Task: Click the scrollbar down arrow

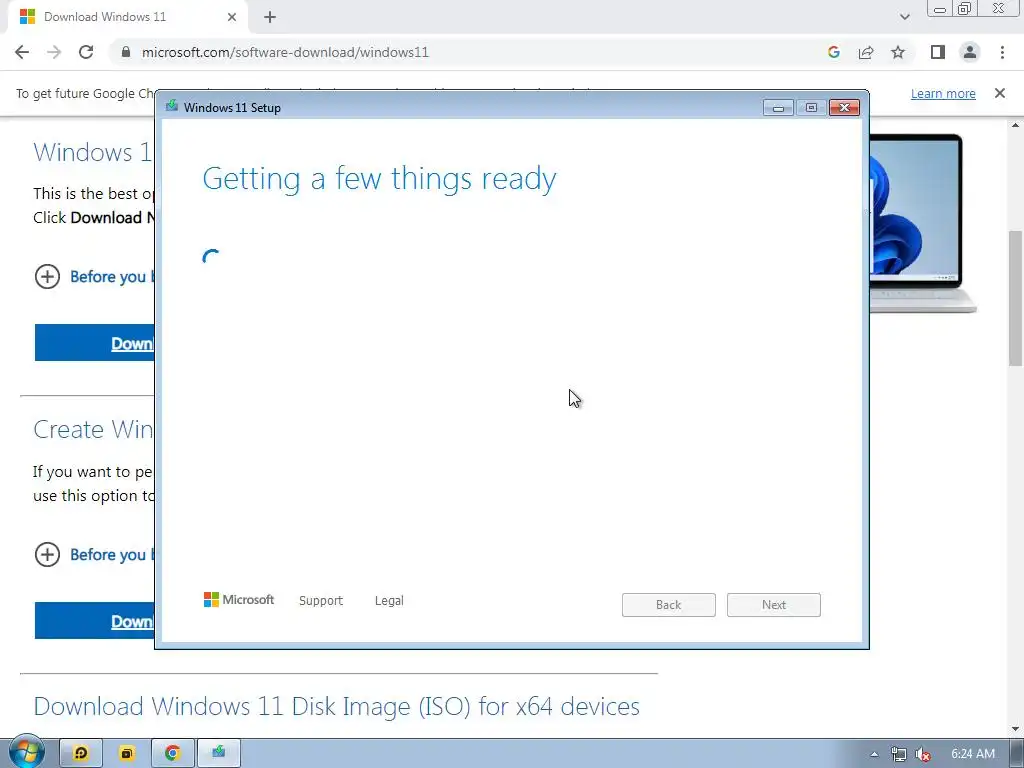Action: click(x=1016, y=729)
